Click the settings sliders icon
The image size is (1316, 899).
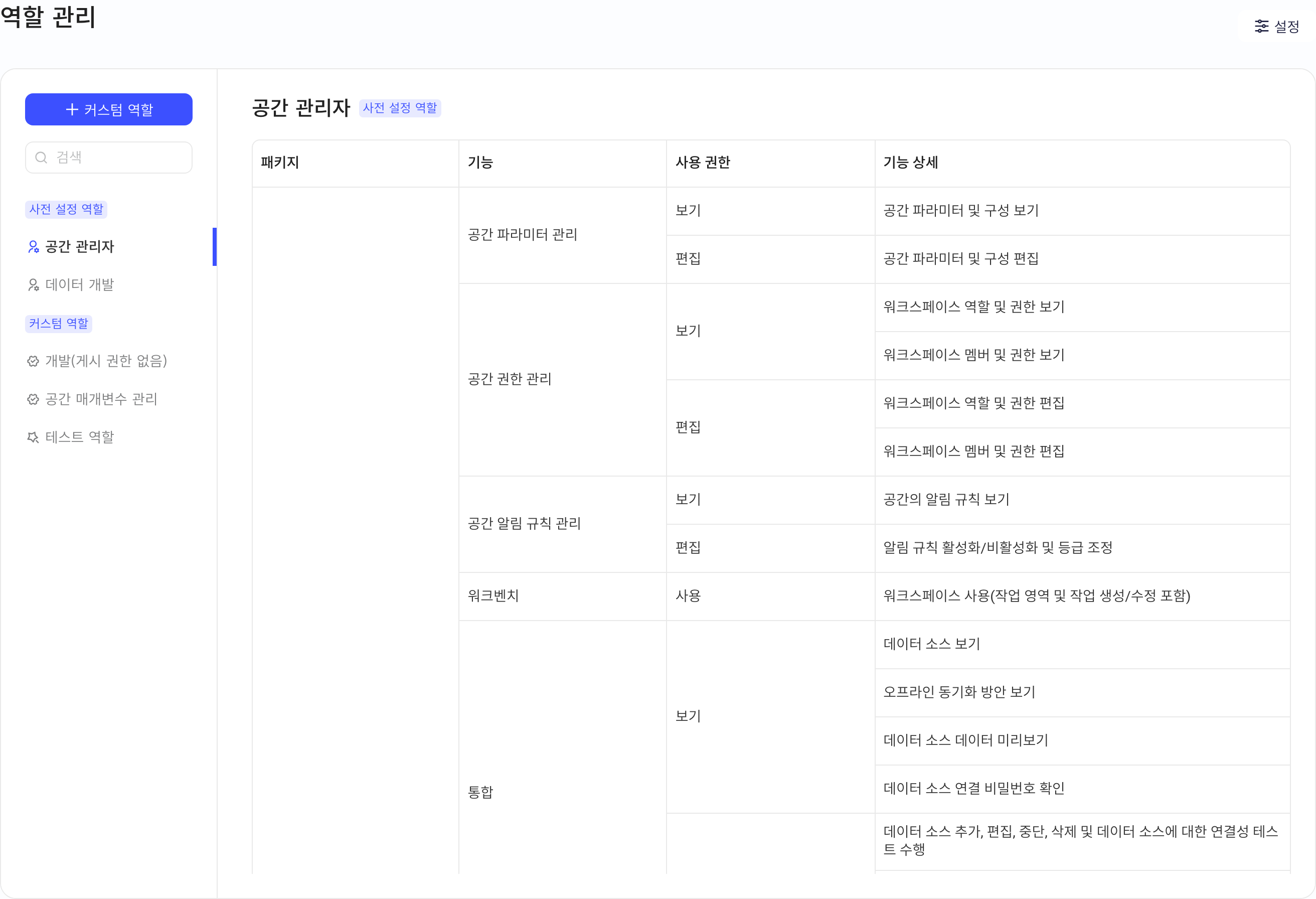coord(1262,26)
